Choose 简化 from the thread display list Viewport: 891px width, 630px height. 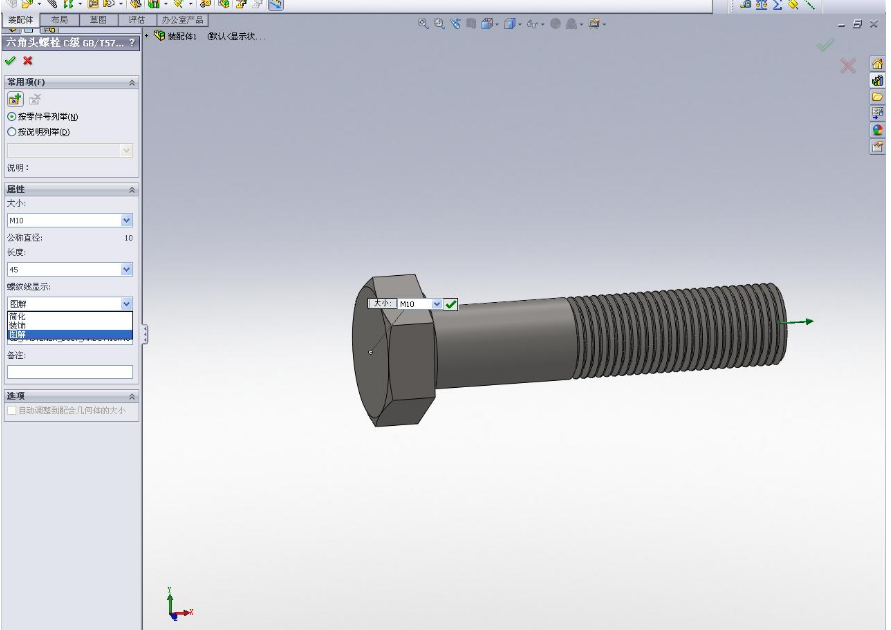pos(18,316)
